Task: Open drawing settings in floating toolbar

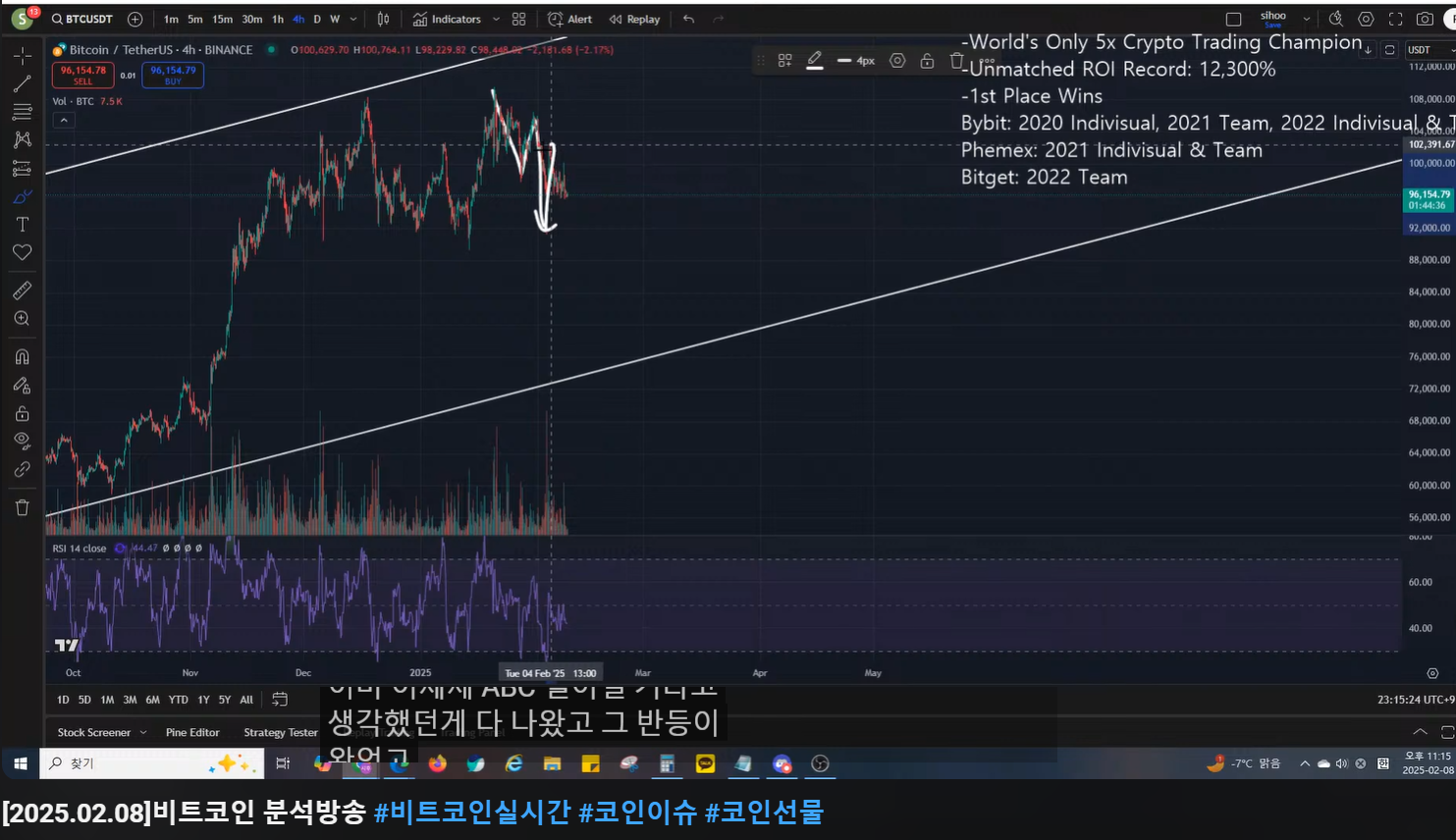Action: pos(897,61)
